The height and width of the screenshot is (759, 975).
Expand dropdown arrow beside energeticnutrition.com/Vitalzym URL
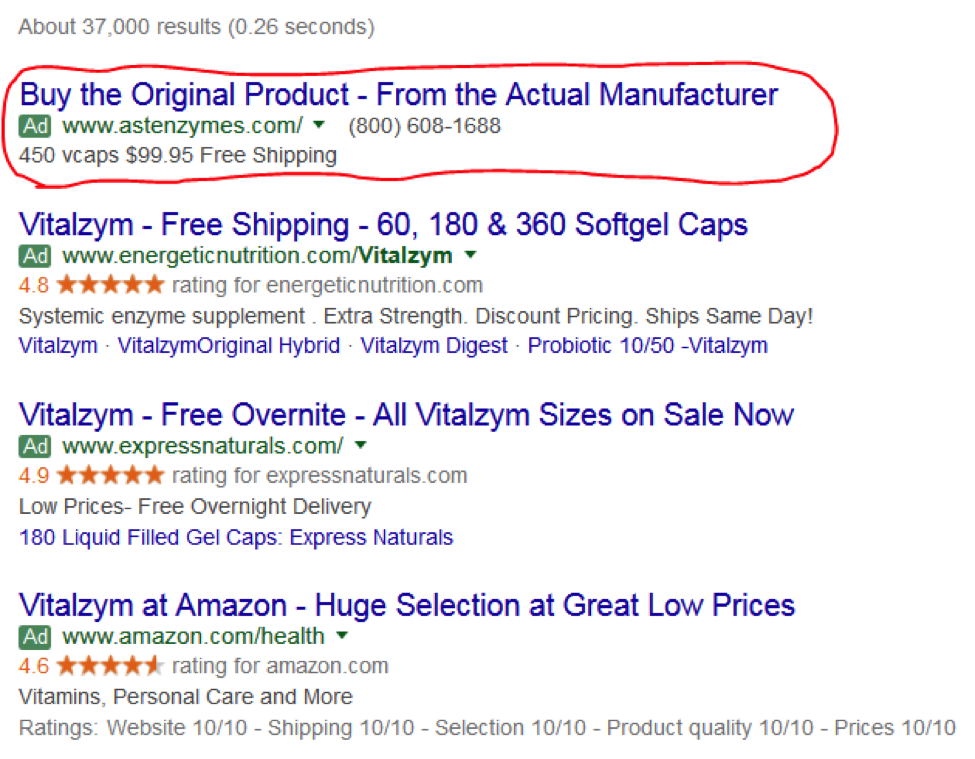(469, 255)
